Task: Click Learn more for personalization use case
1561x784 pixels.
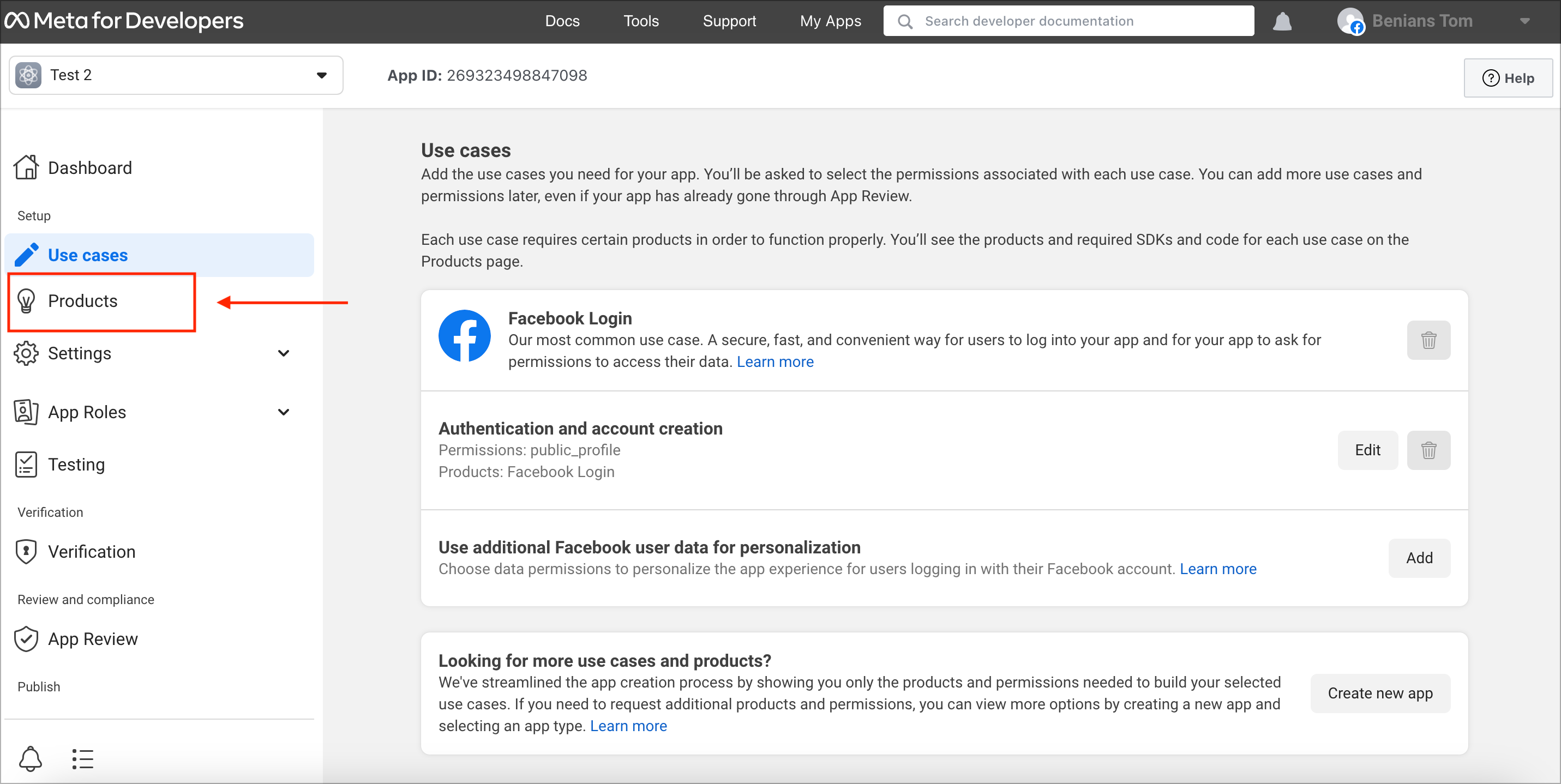Action: 1218,568
